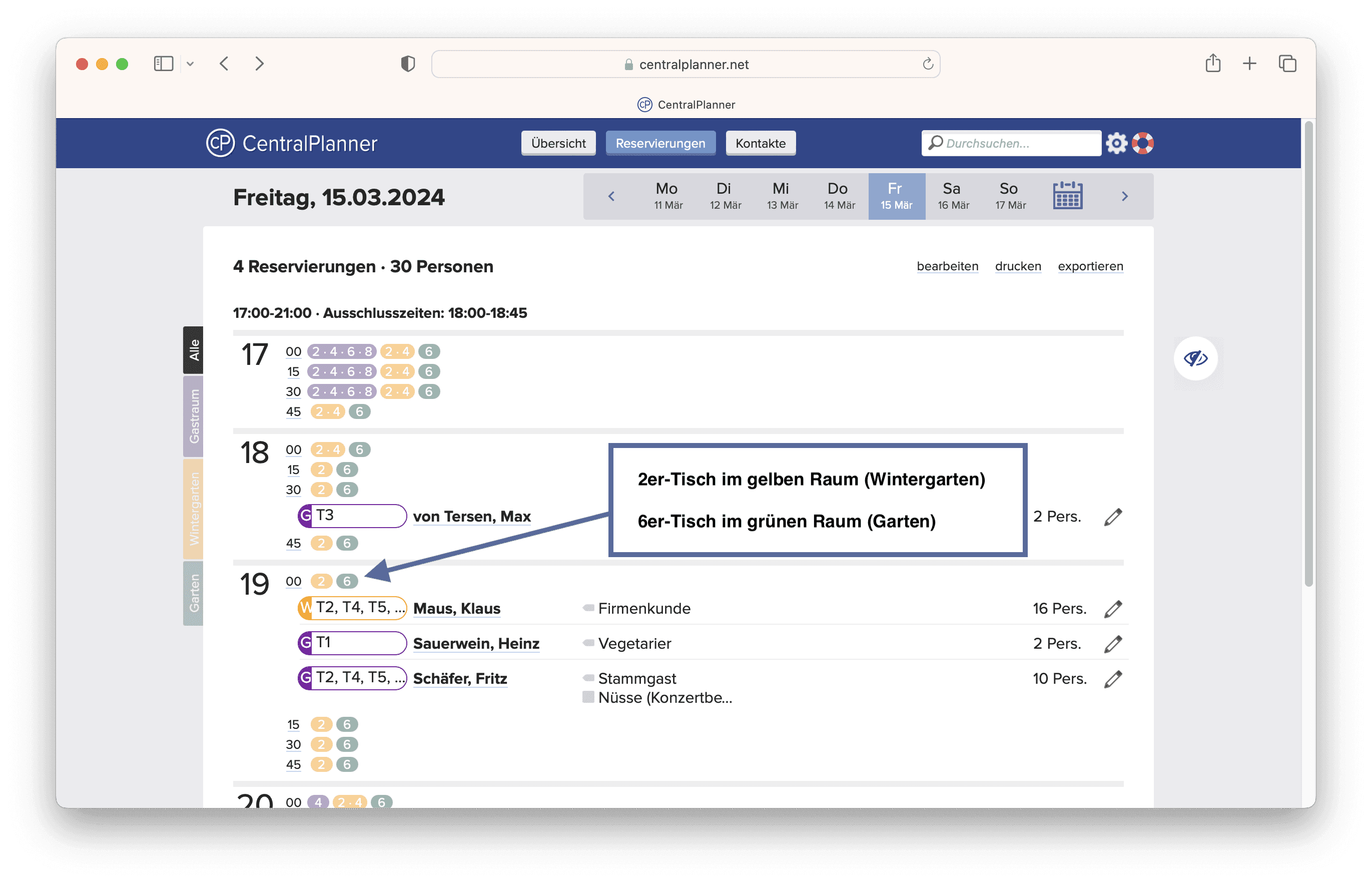Open contact Schäfer, Fritz
1372x882 pixels.
[x=460, y=679]
